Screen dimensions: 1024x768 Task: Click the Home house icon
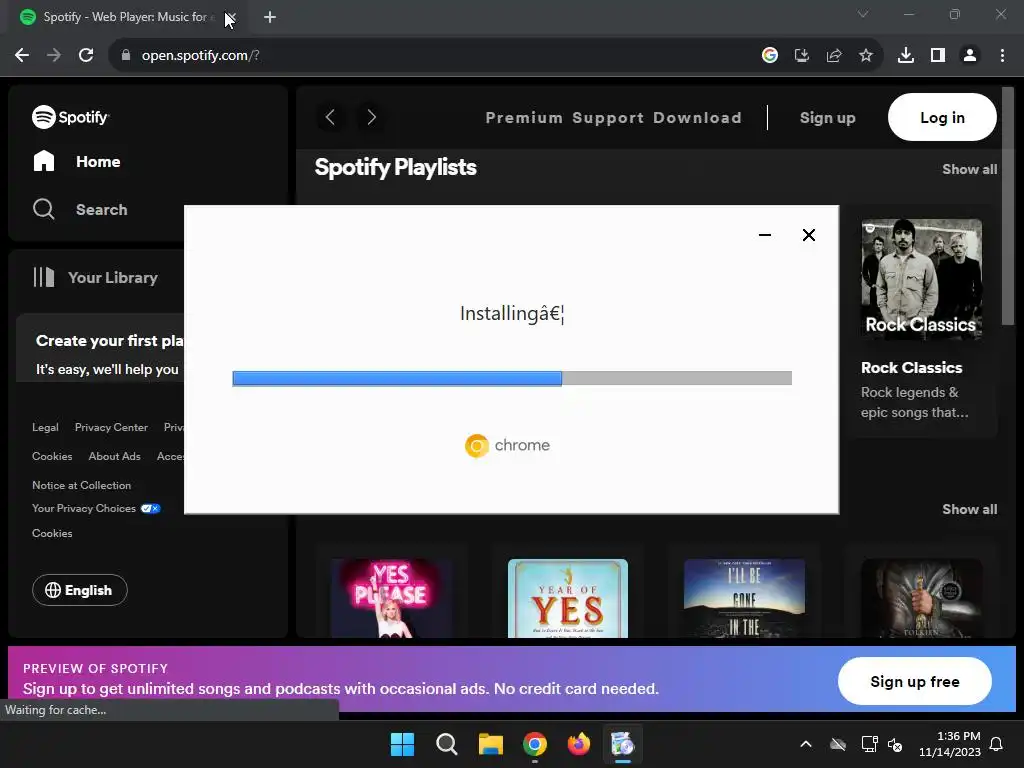pos(44,161)
